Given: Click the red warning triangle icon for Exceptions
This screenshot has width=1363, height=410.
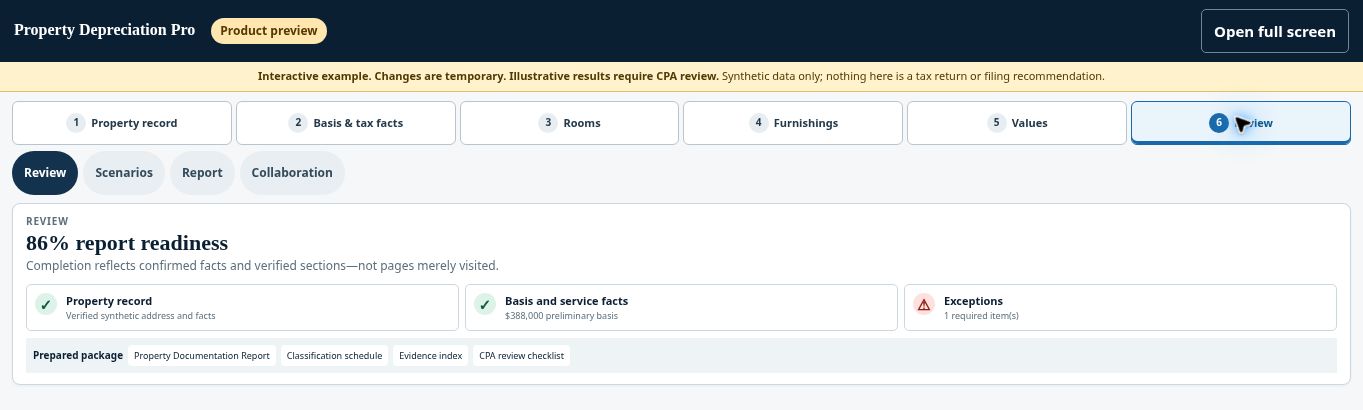Looking at the screenshot, I should pos(923,305).
